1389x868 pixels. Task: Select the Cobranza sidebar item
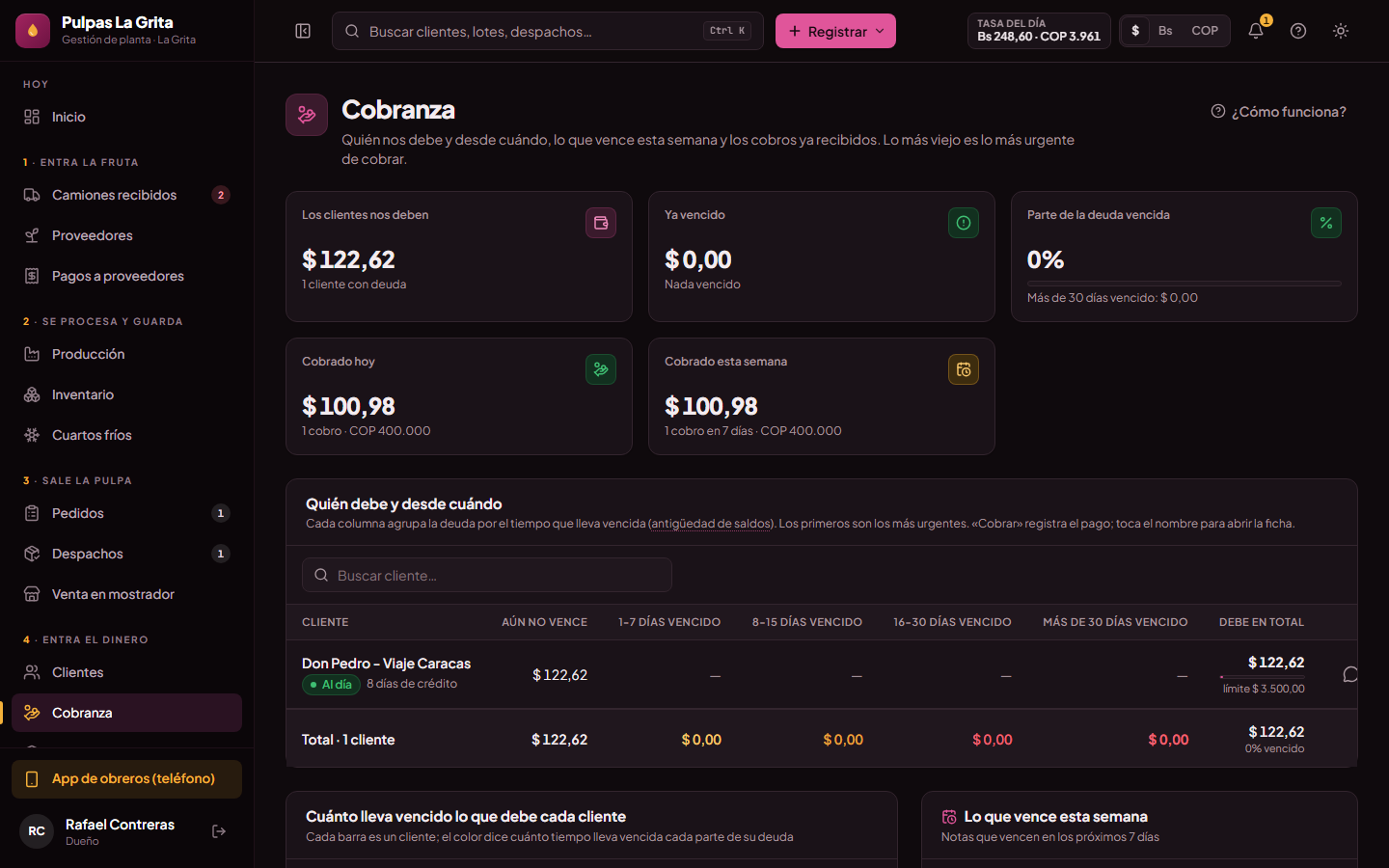(x=126, y=713)
